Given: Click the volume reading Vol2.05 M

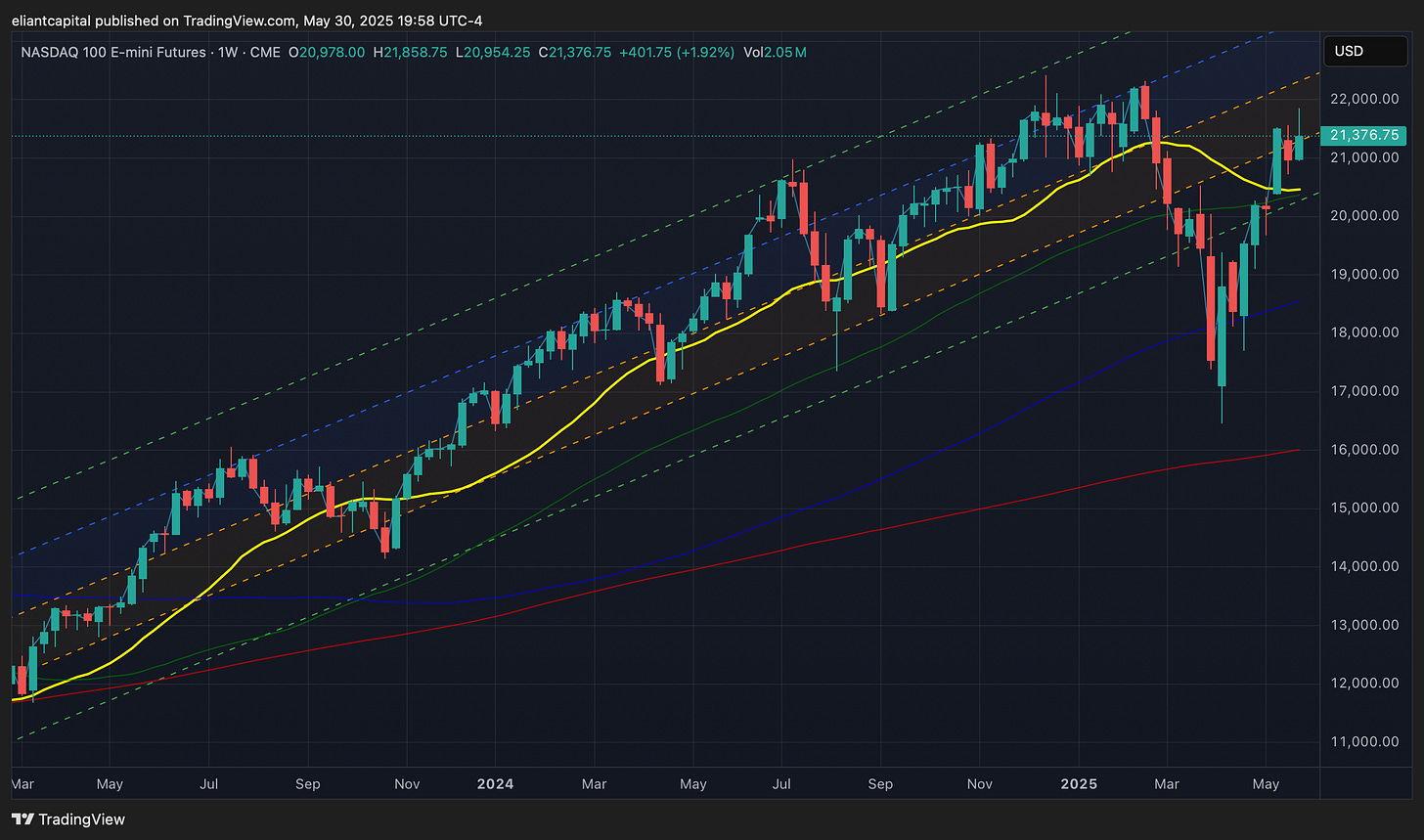Looking at the screenshot, I should pyautogui.click(x=776, y=52).
